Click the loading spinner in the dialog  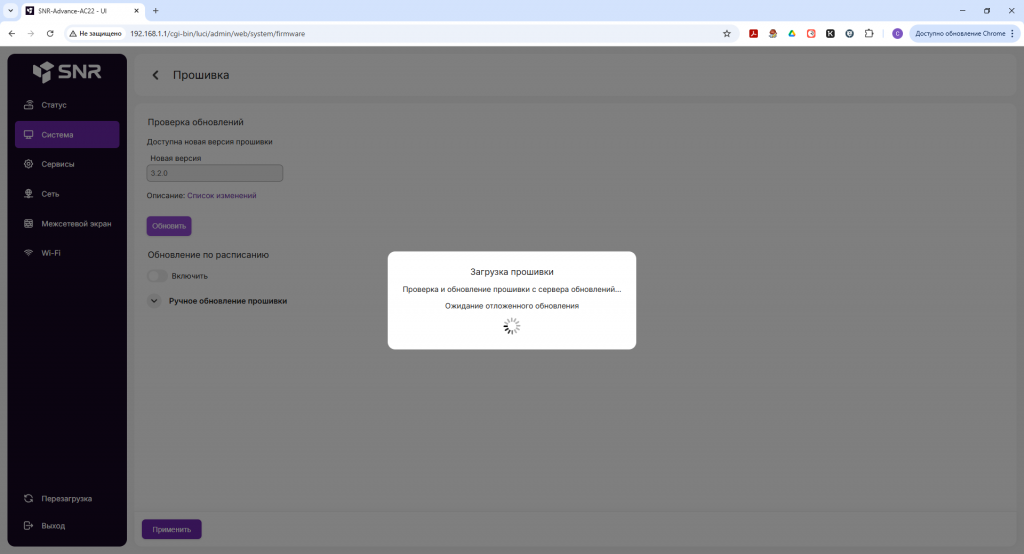tap(512, 326)
